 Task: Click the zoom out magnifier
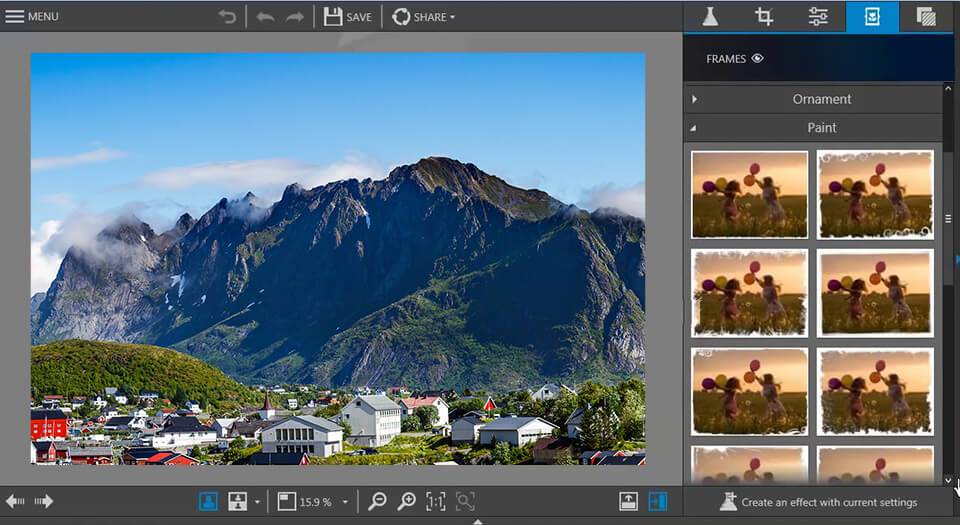(x=377, y=502)
